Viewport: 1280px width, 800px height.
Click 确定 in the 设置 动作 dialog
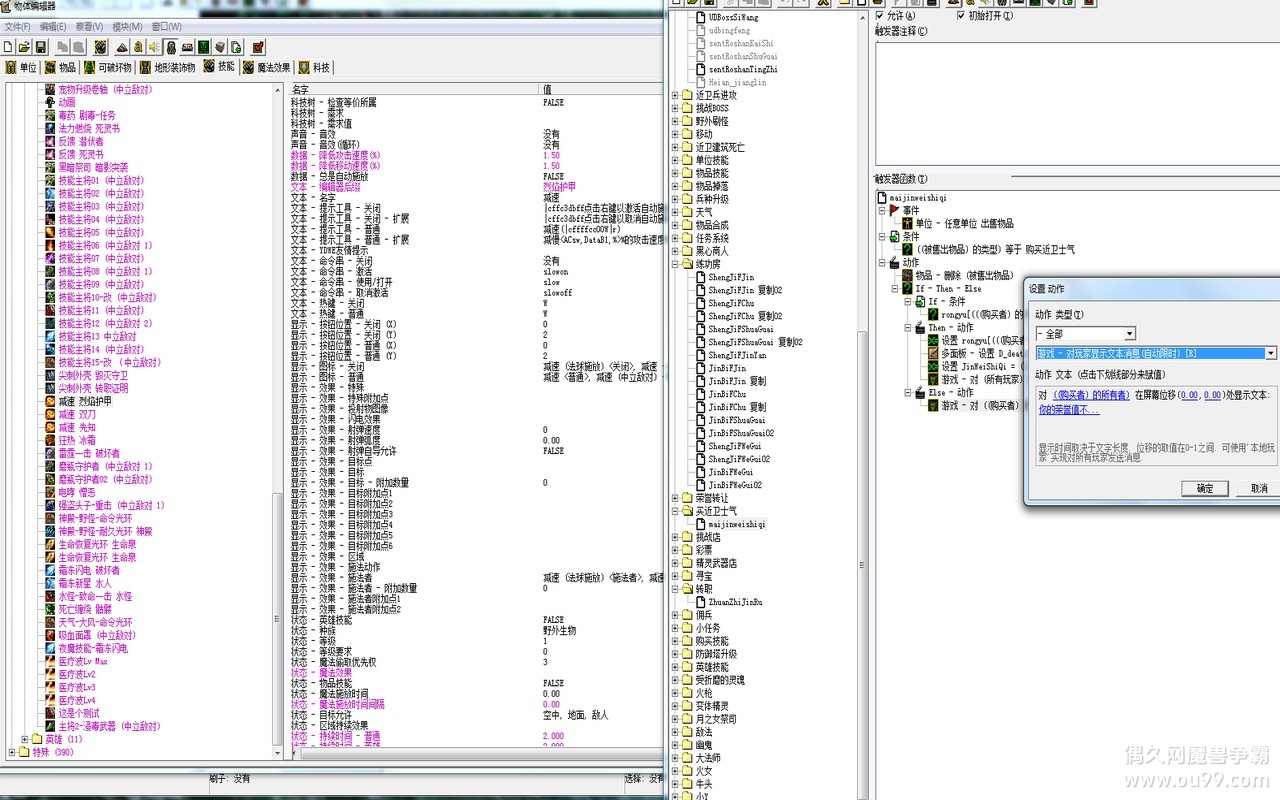1204,488
